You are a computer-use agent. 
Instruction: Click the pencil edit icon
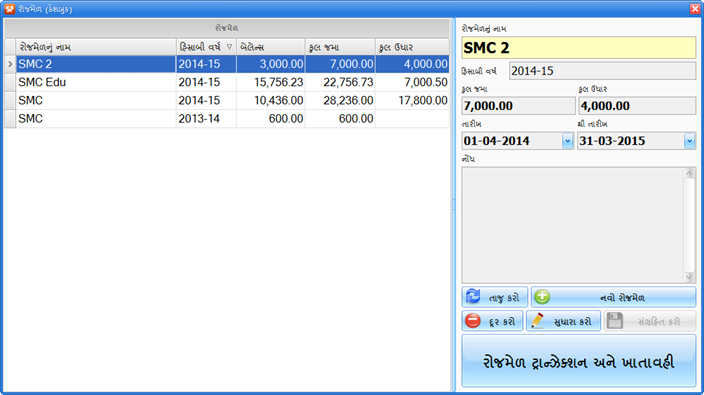(537, 321)
